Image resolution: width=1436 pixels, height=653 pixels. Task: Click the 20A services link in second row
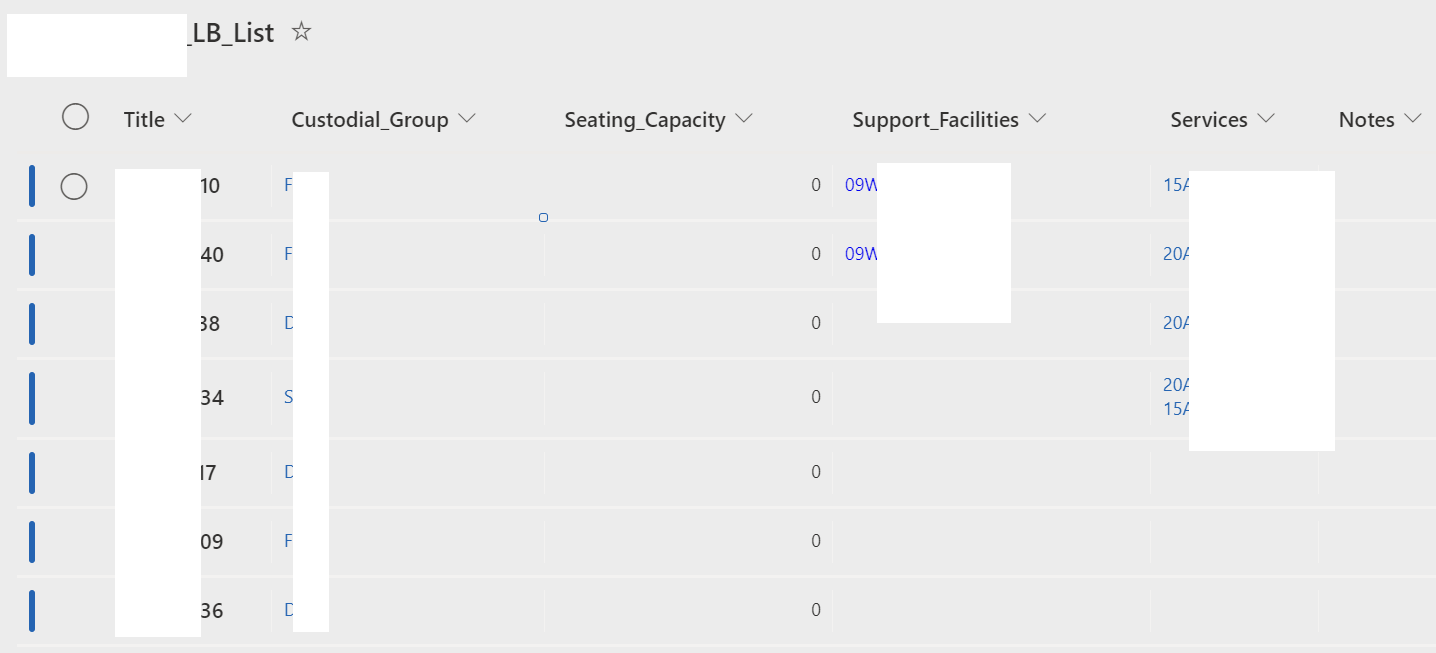pyautogui.click(x=1176, y=254)
